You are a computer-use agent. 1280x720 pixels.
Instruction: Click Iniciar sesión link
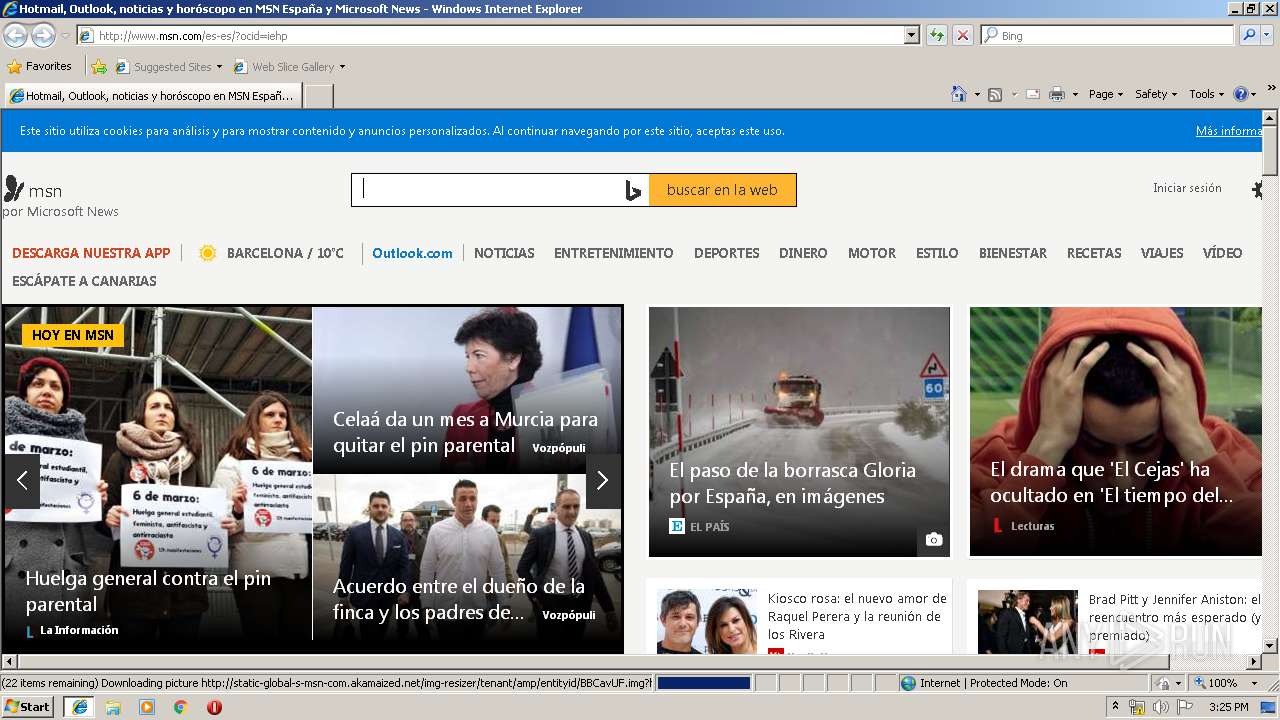click(1187, 188)
